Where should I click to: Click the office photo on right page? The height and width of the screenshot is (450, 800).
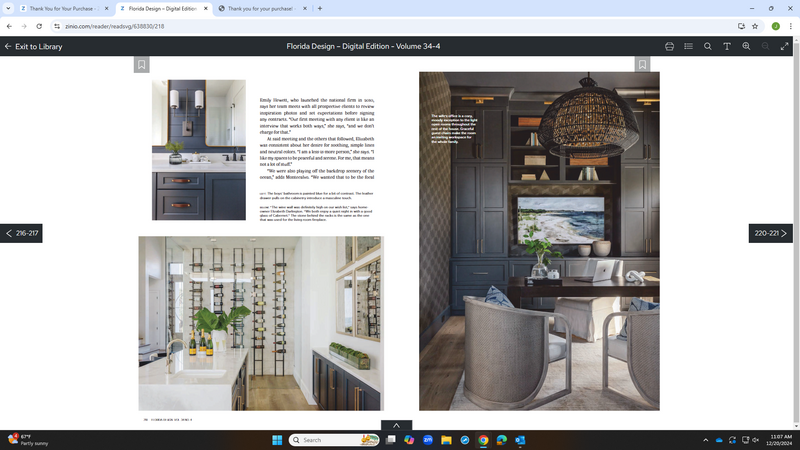tap(539, 241)
